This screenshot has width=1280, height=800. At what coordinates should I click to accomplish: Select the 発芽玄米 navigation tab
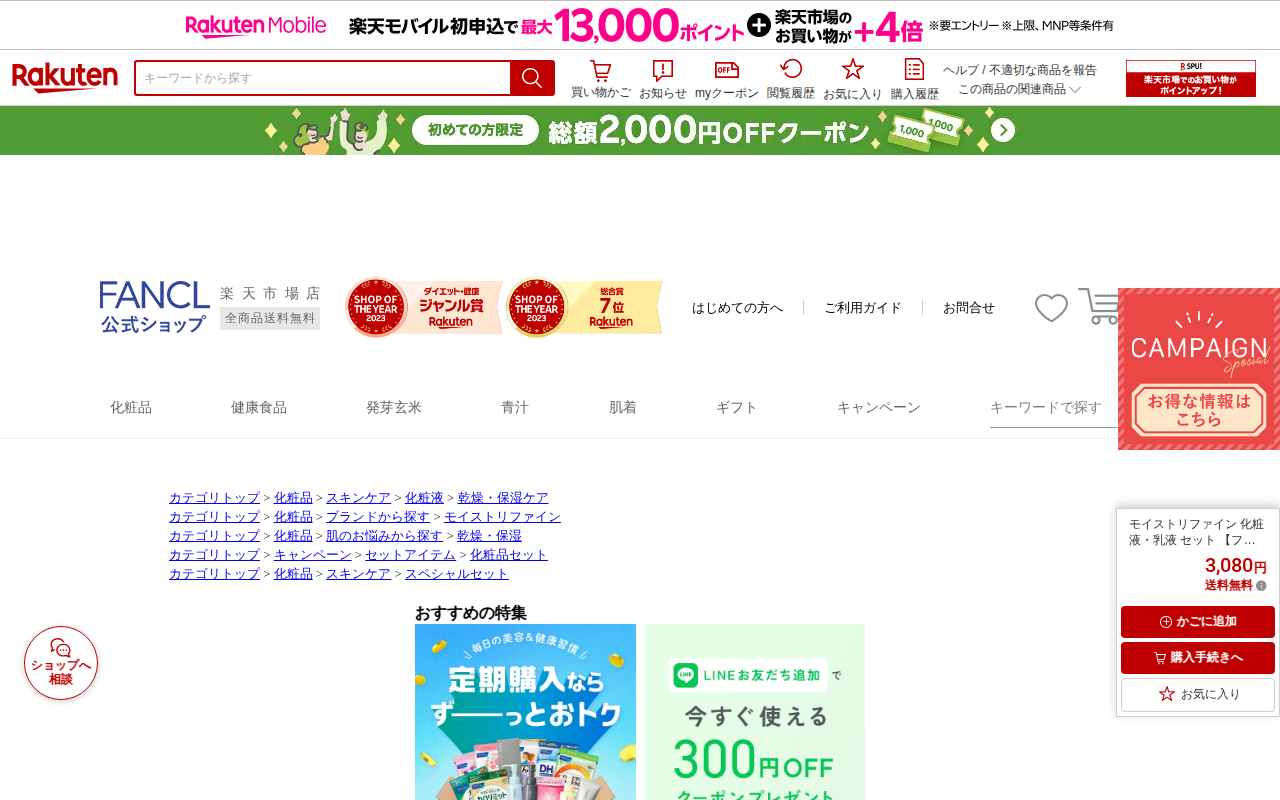coord(394,407)
